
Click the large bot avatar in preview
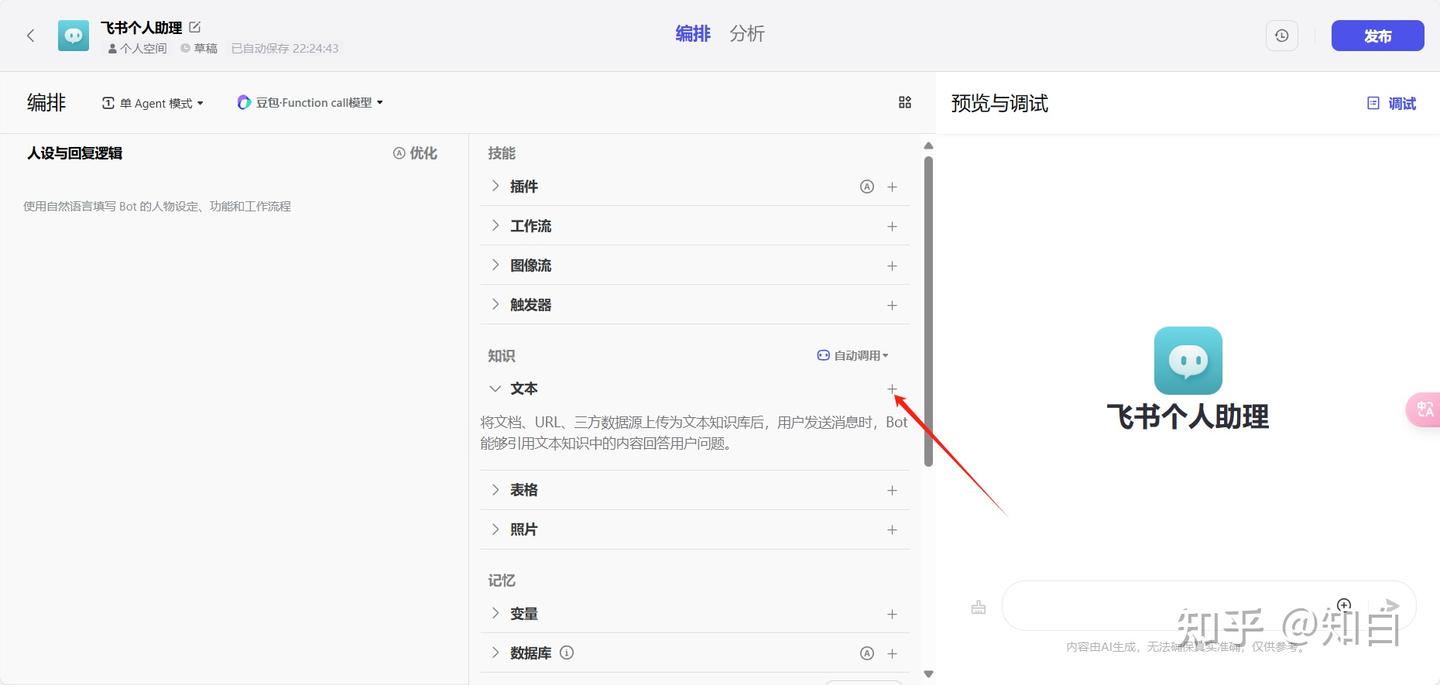tap(1188, 360)
